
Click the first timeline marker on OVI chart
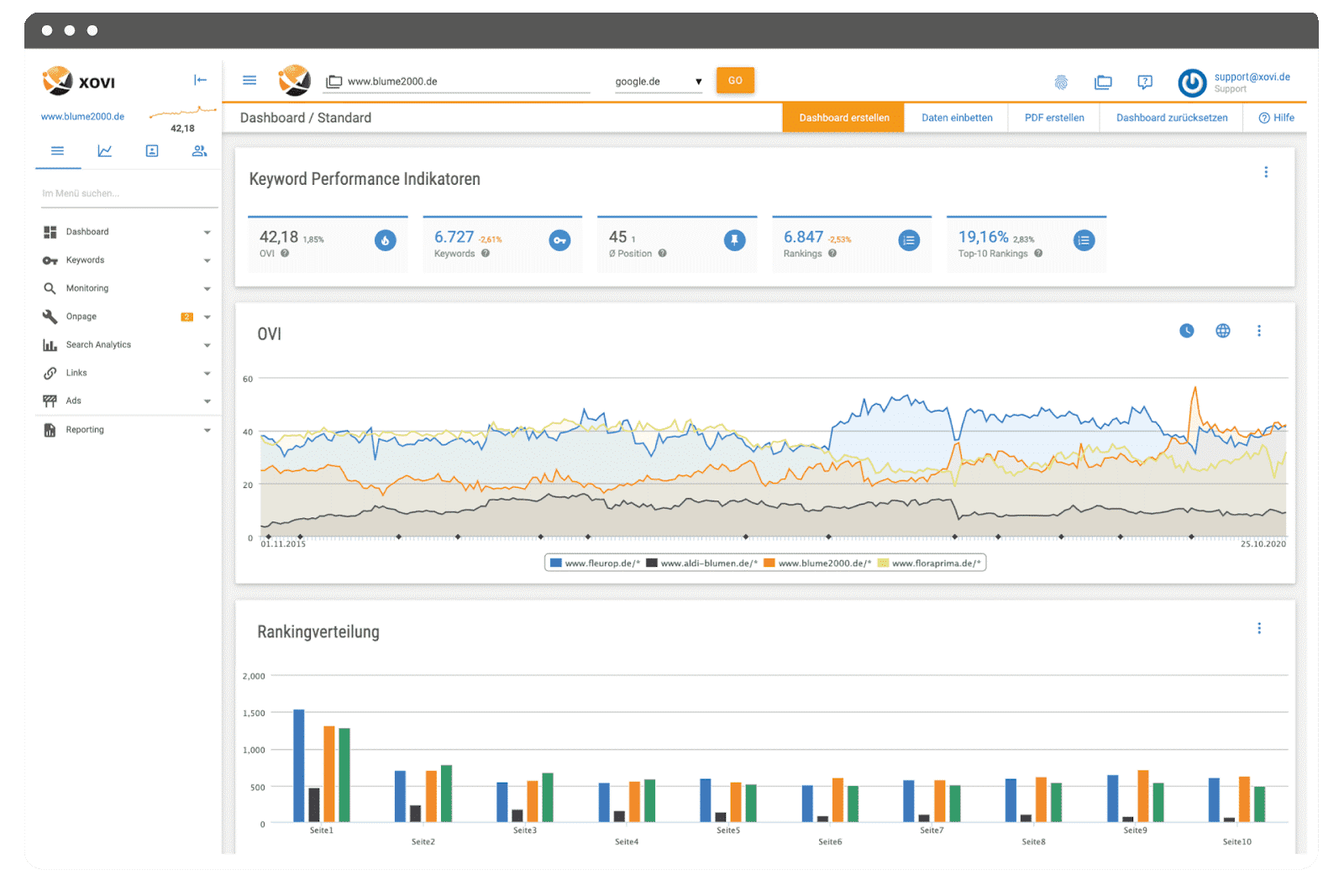coord(269,536)
